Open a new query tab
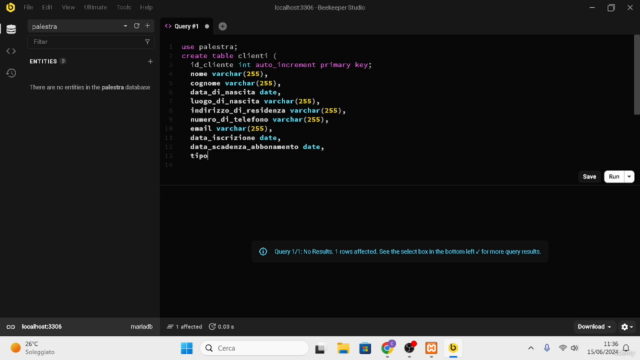Viewport: 640px width, 360px height. 222,26
